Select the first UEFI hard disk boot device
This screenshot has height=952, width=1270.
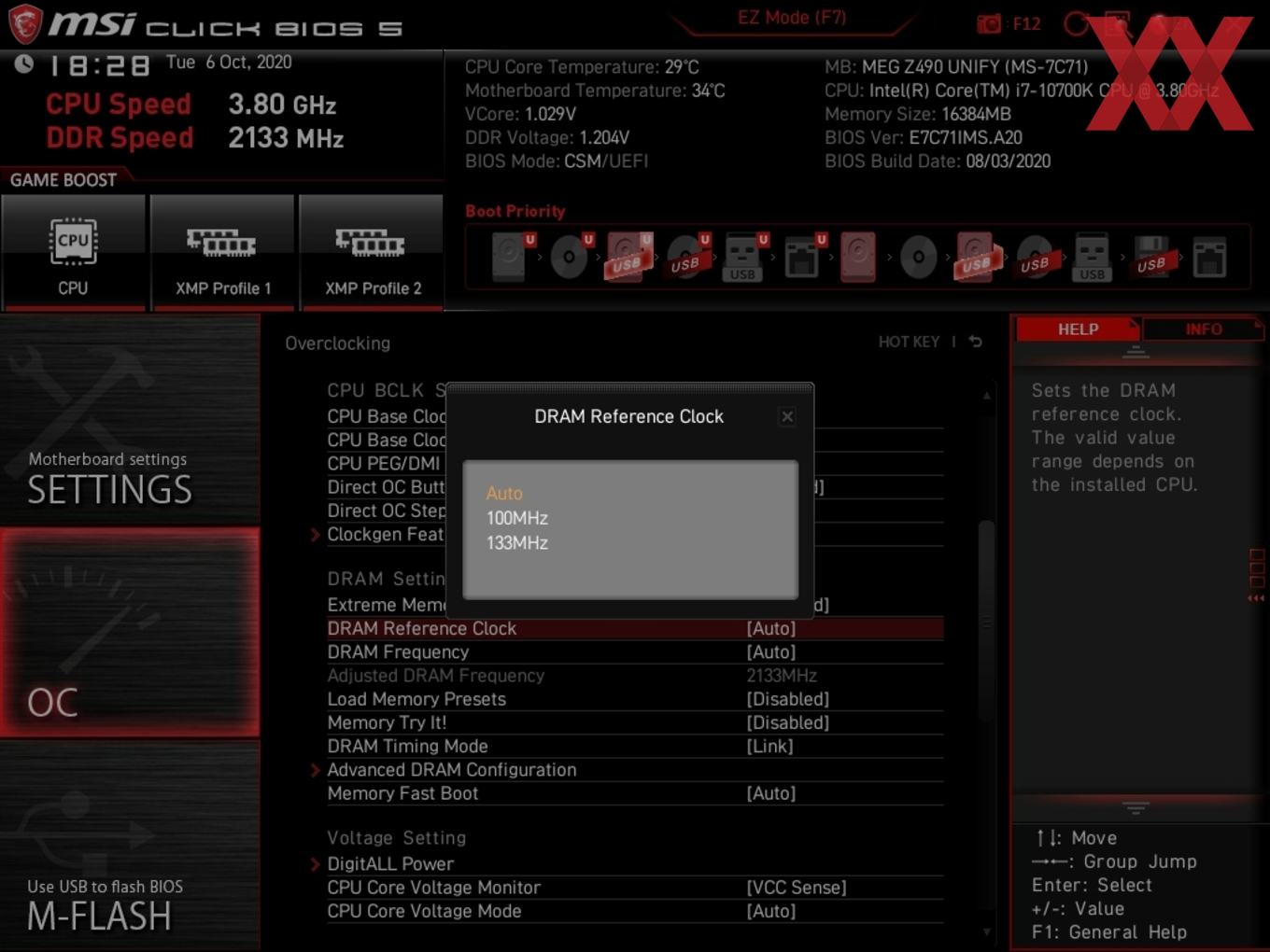[513, 257]
